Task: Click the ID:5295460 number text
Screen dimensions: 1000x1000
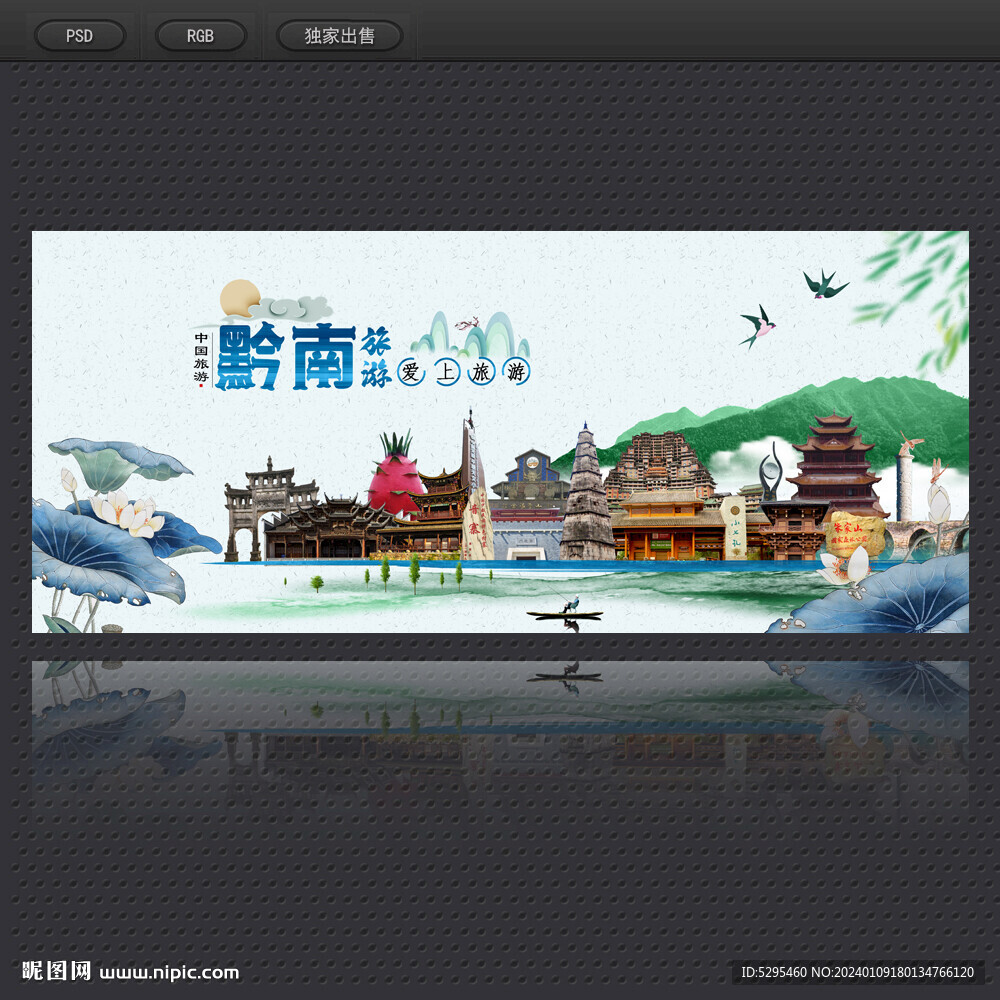Action: tap(774, 972)
